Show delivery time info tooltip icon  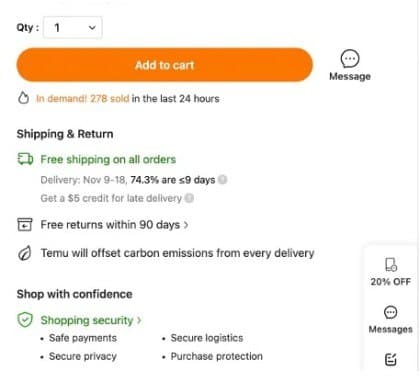(222, 180)
